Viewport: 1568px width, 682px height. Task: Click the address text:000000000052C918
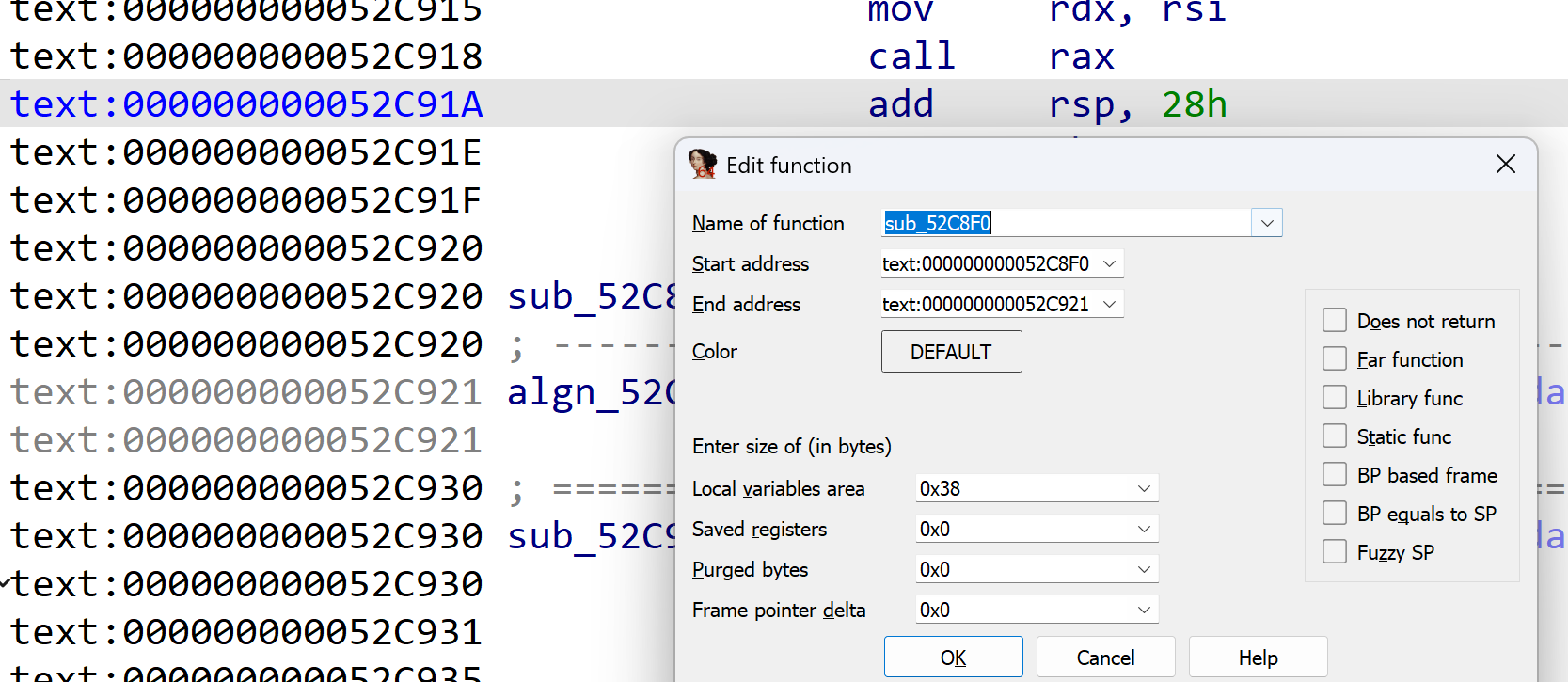(x=246, y=56)
